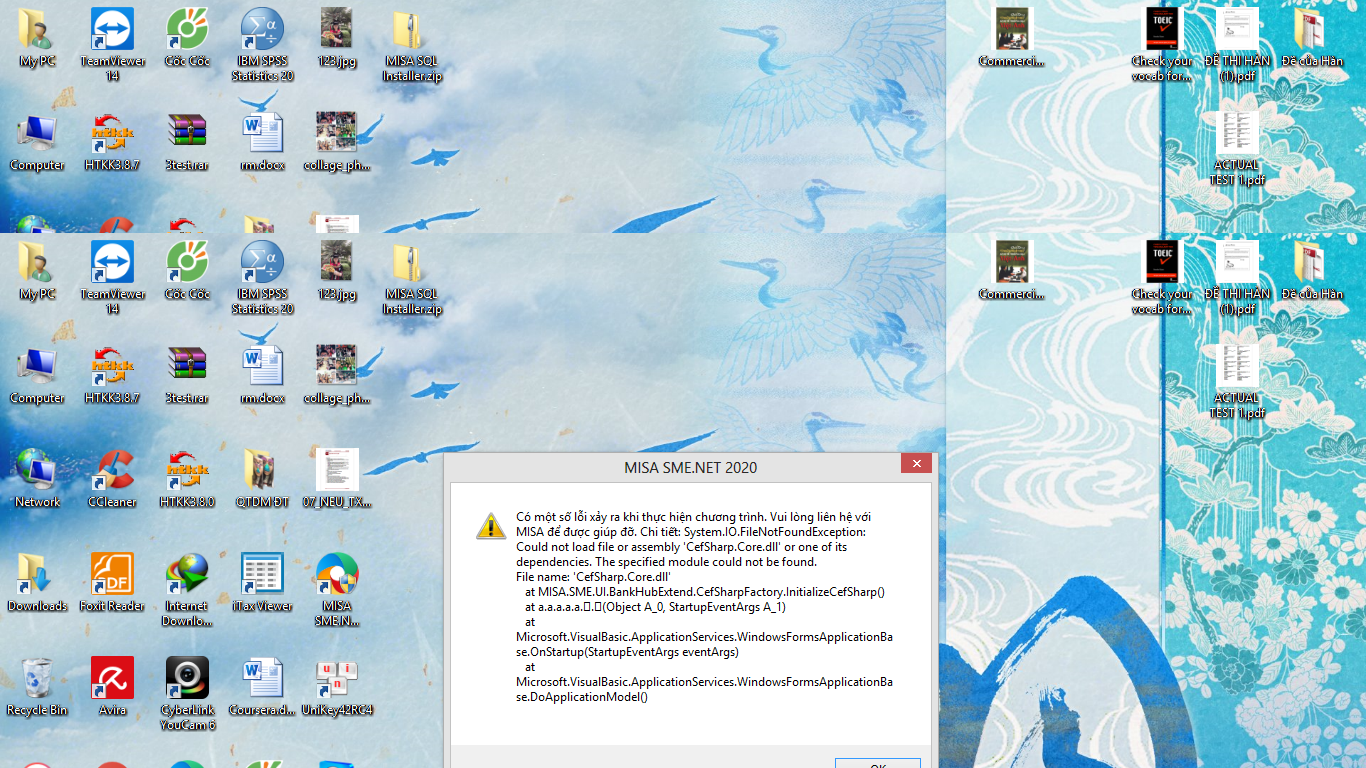Open the CyberLink YouCam 6 shortcut

pos(187,693)
